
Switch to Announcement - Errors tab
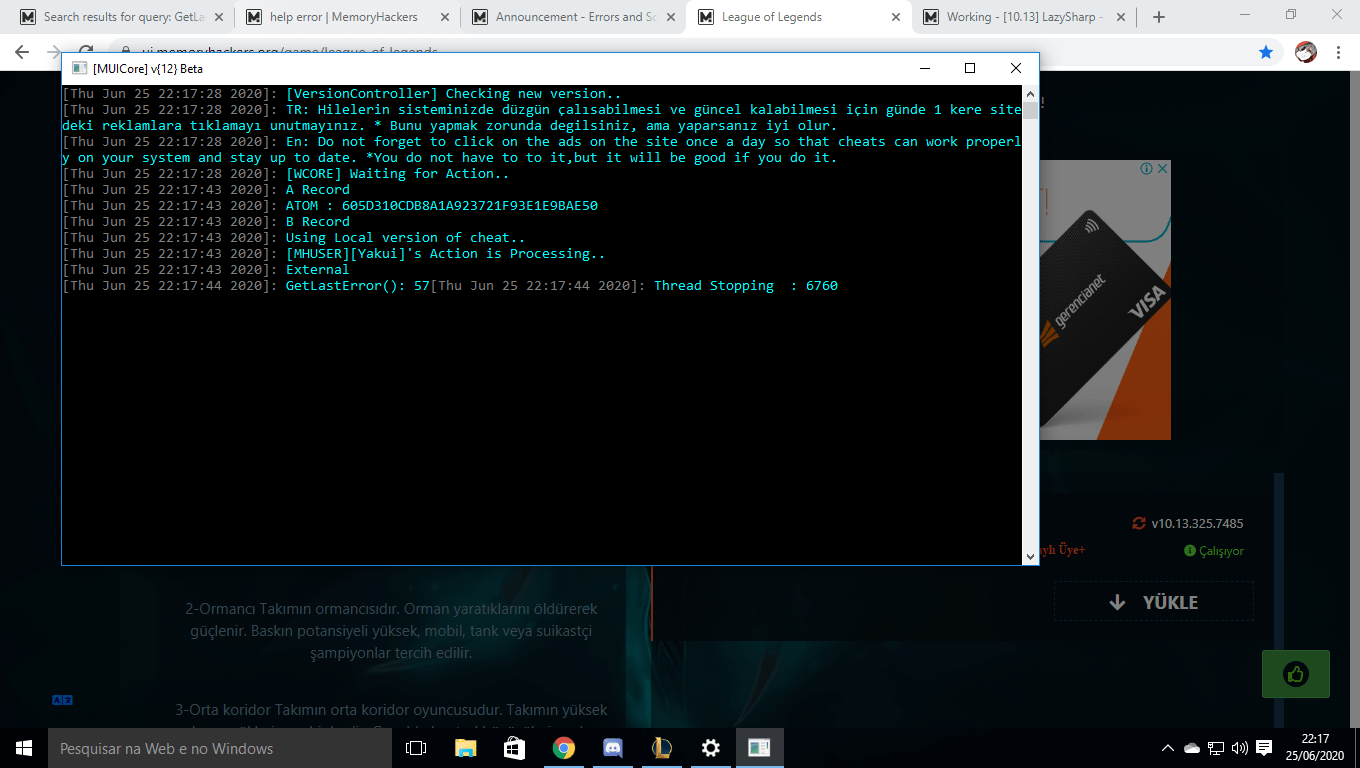pos(571,17)
